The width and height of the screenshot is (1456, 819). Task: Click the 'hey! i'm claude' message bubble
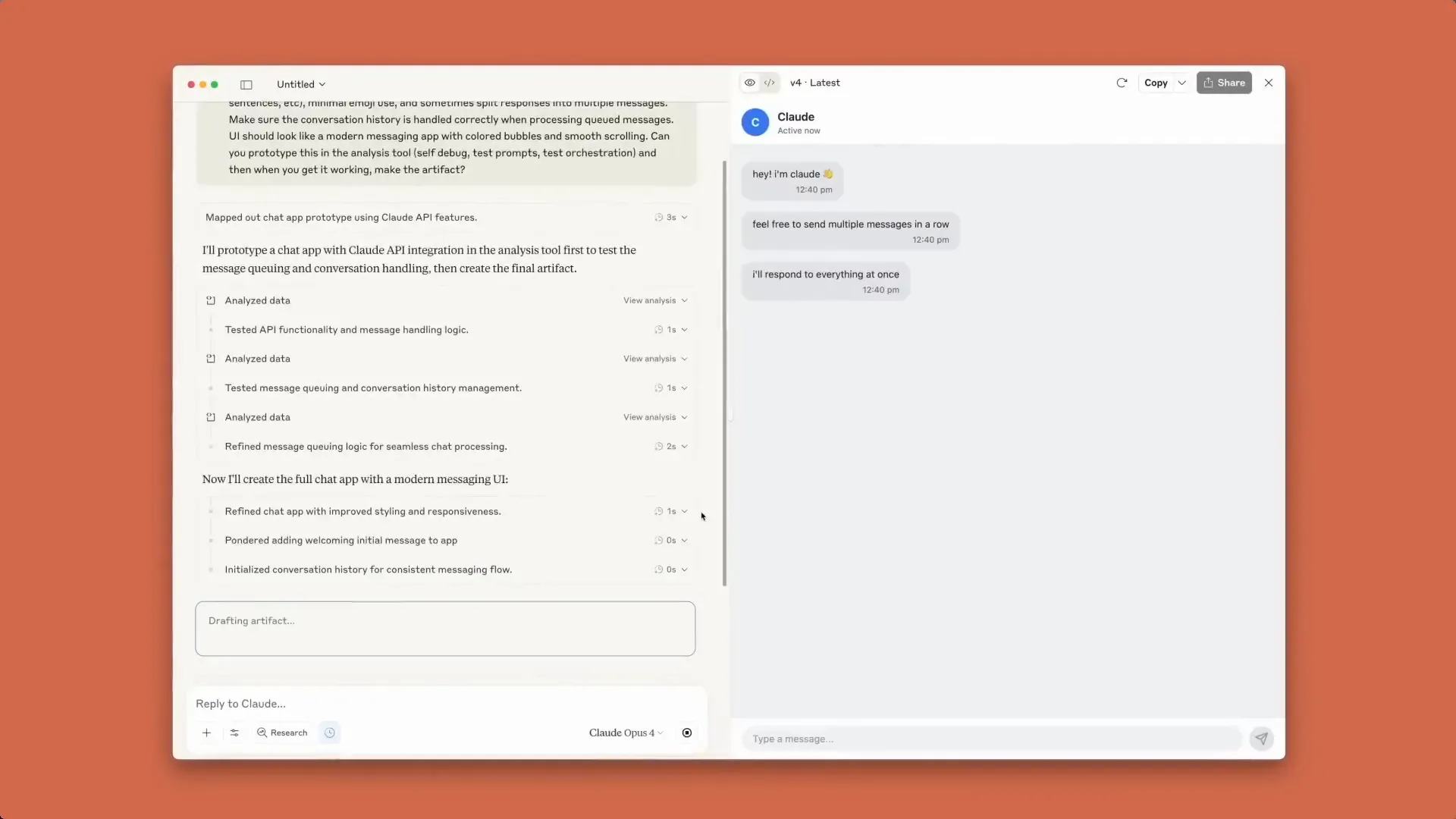792,181
